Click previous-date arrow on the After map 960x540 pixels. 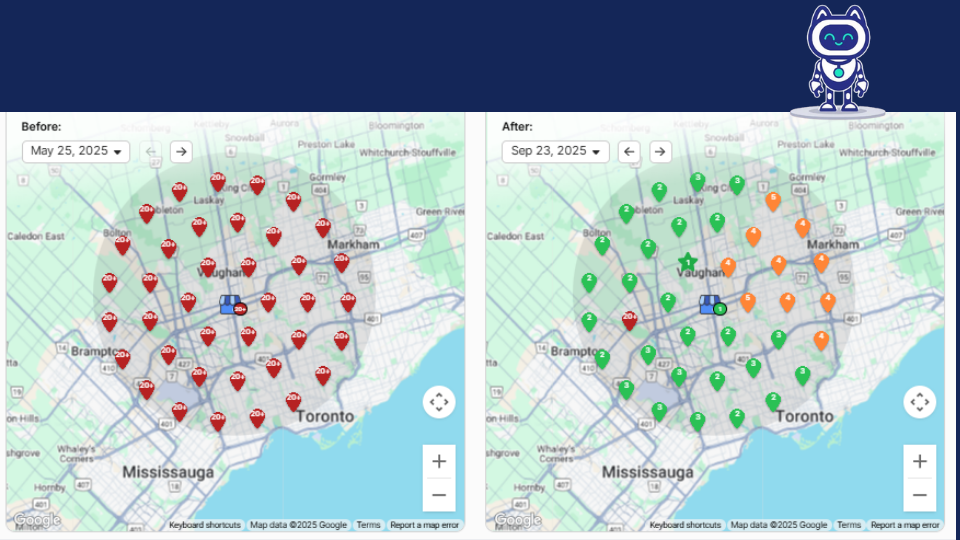click(x=629, y=152)
